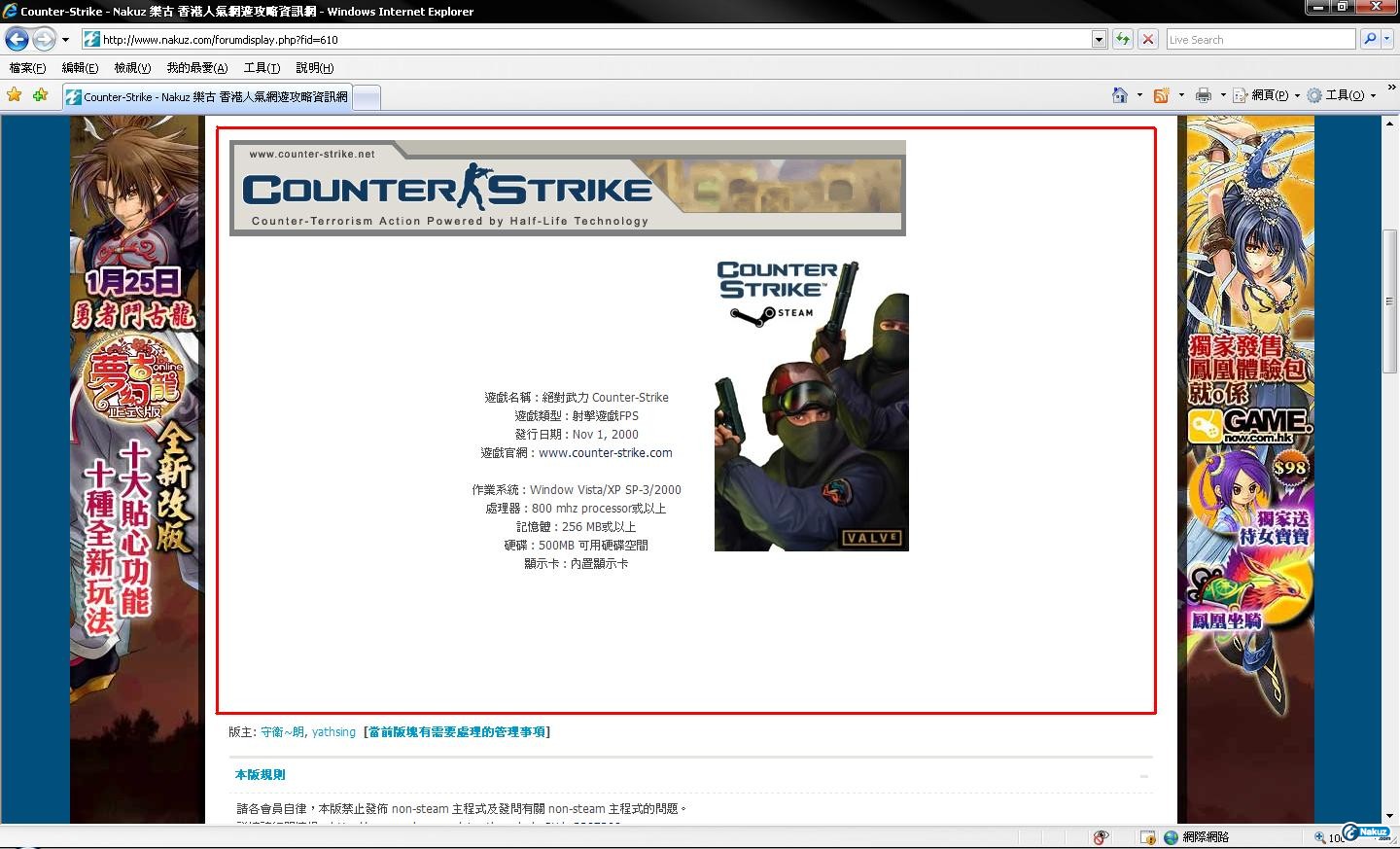Click the Add to Favorites icon

pyautogui.click(x=40, y=95)
